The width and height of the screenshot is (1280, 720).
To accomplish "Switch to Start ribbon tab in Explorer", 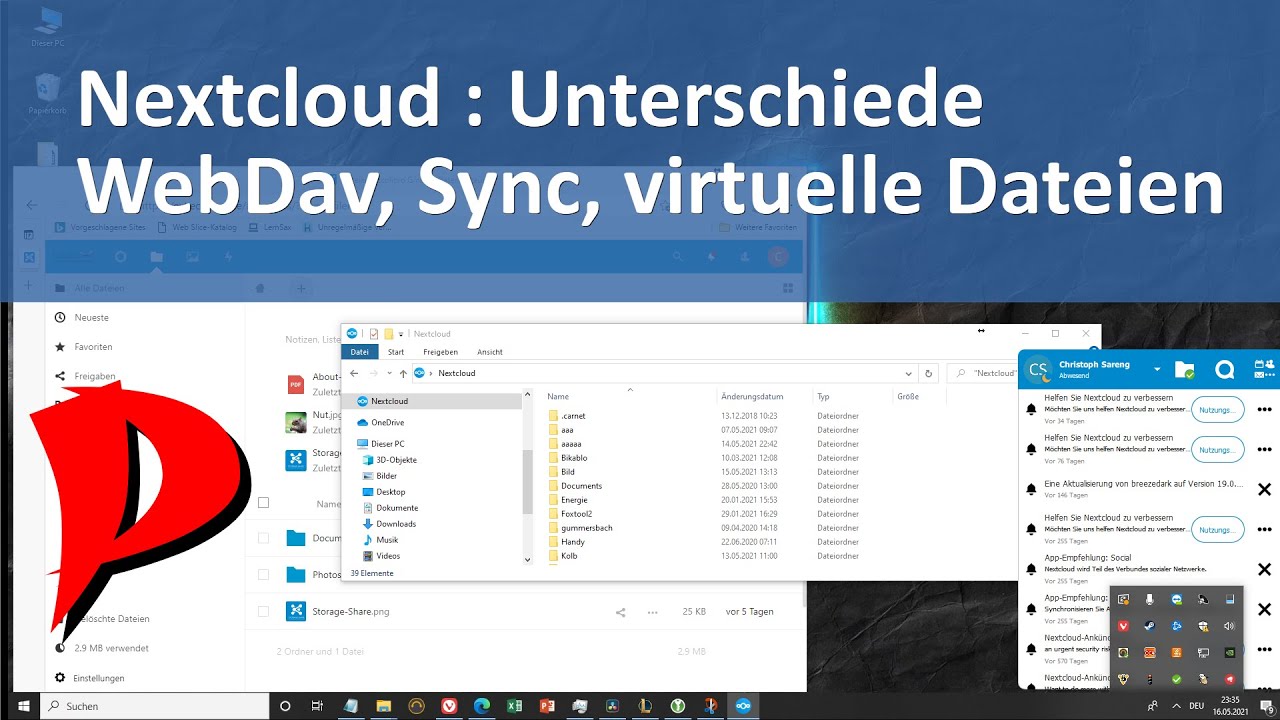I will point(396,352).
